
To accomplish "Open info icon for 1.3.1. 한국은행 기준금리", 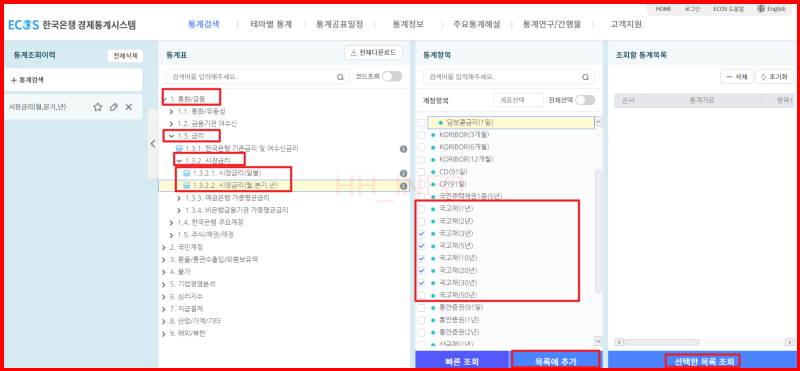I will pos(403,149).
